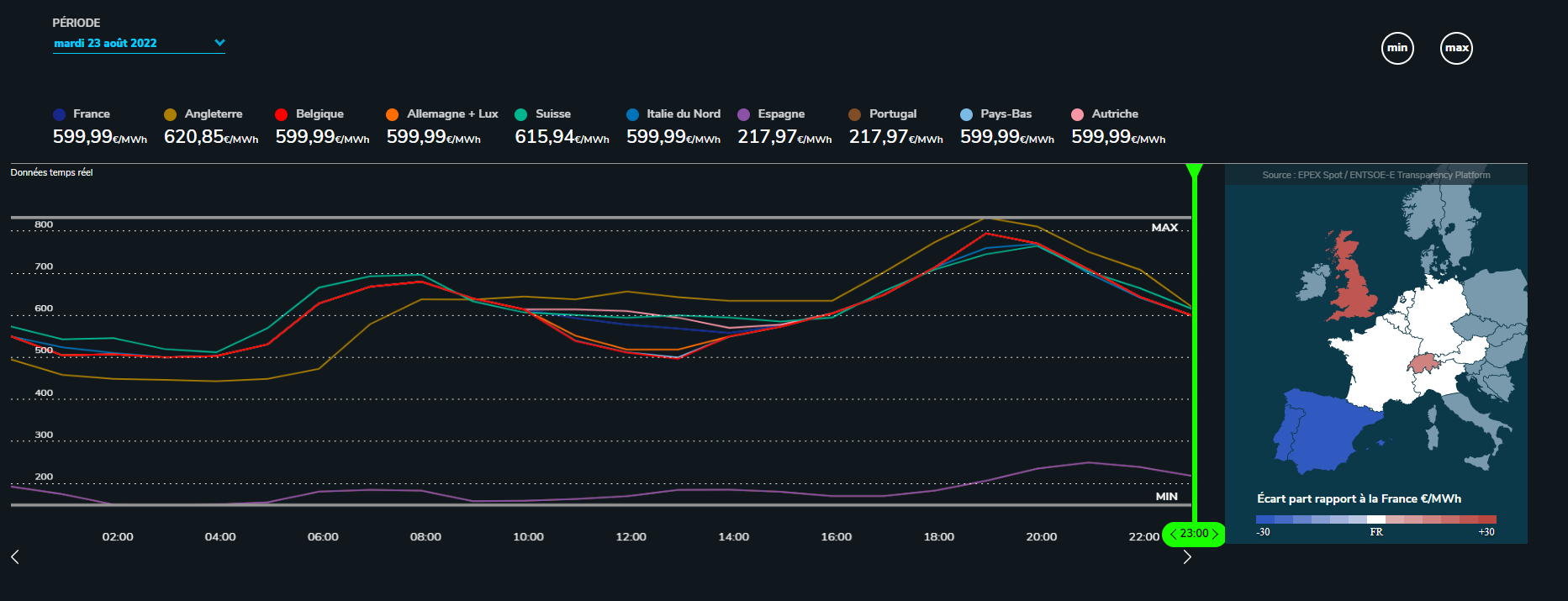Click the United Kingdom on the map
Screen dimensions: 1568x601
[1350, 282]
